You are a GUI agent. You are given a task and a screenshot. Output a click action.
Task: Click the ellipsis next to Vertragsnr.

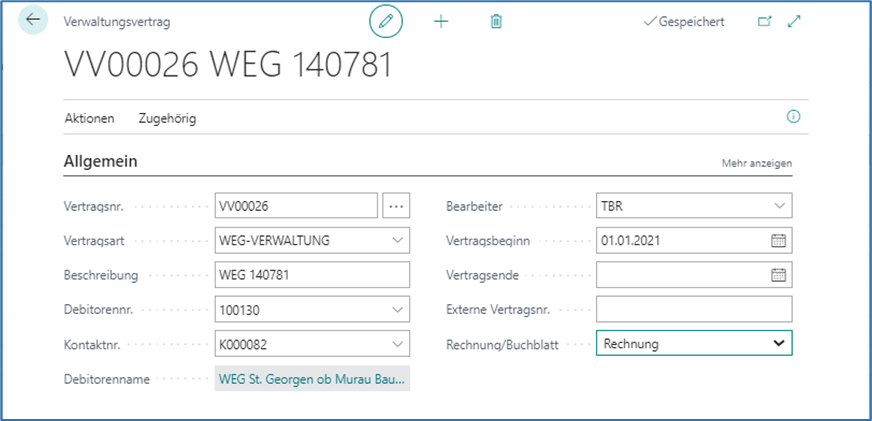pyautogui.click(x=396, y=206)
